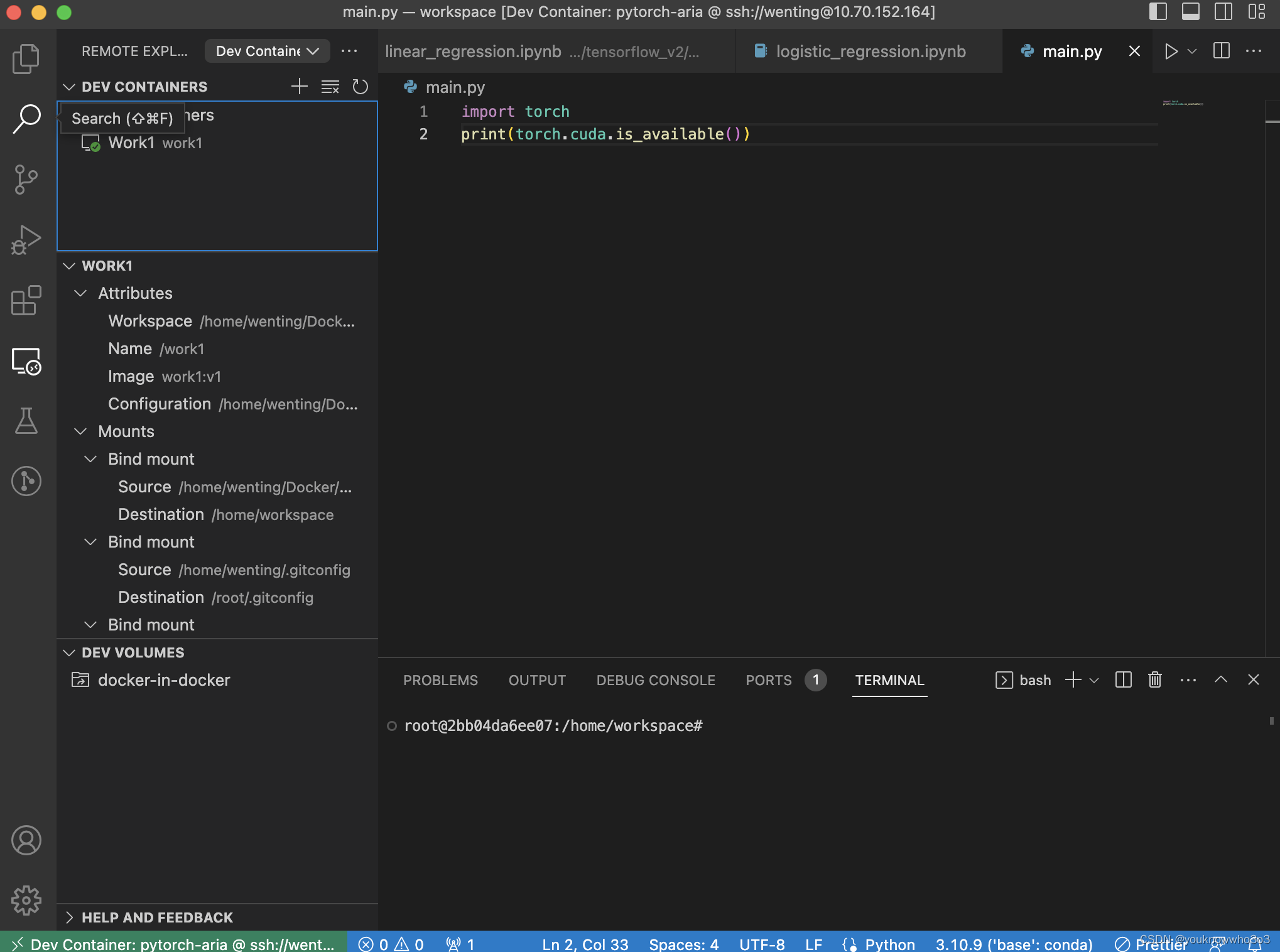Toggle bottom panel layout button
The height and width of the screenshot is (952, 1280).
(x=1190, y=12)
